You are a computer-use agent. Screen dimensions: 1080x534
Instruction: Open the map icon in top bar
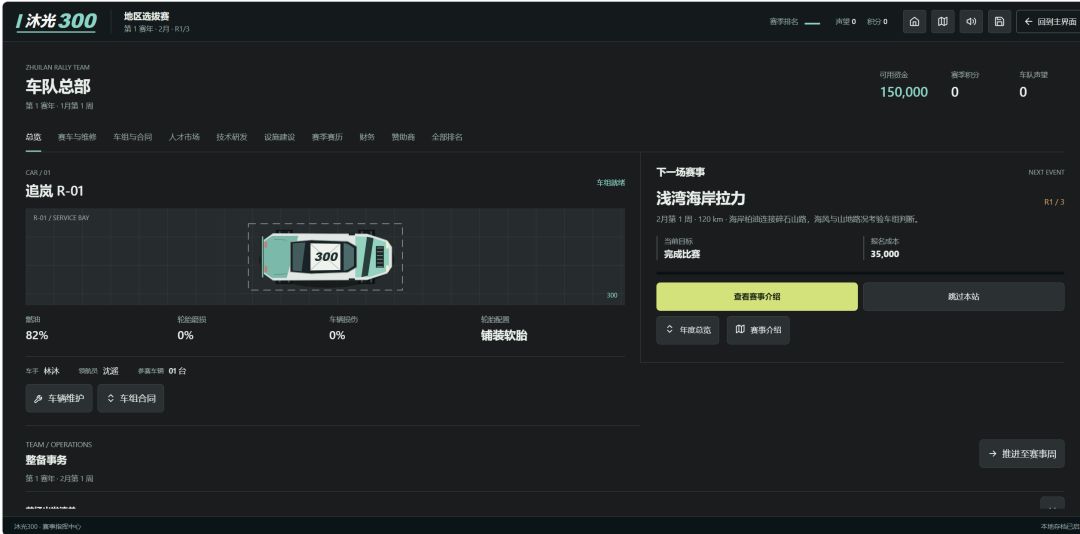(x=942, y=21)
